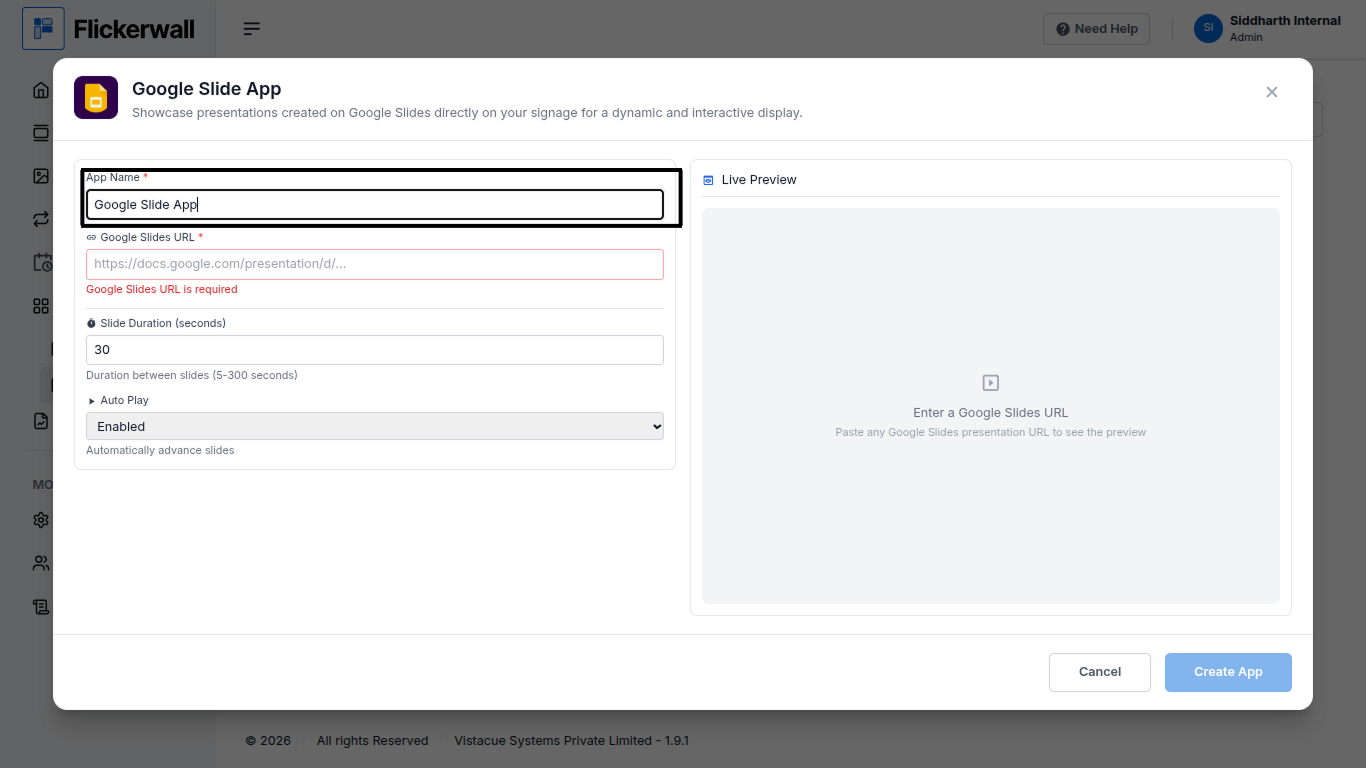Click the Create App button
Viewport: 1366px width, 768px height.
tap(1228, 672)
